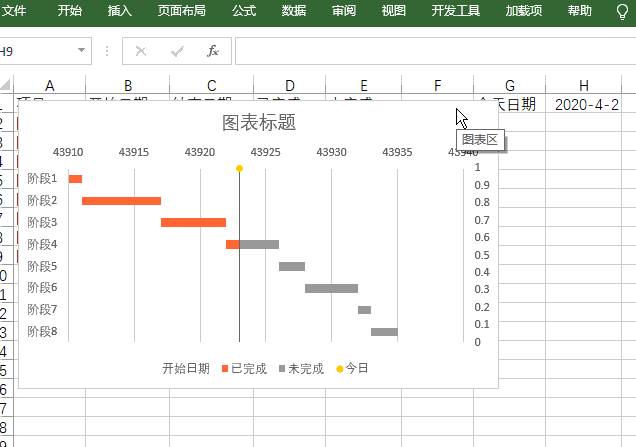
Task: Select the yellow 今日 marker dot in chart
Action: click(239, 168)
